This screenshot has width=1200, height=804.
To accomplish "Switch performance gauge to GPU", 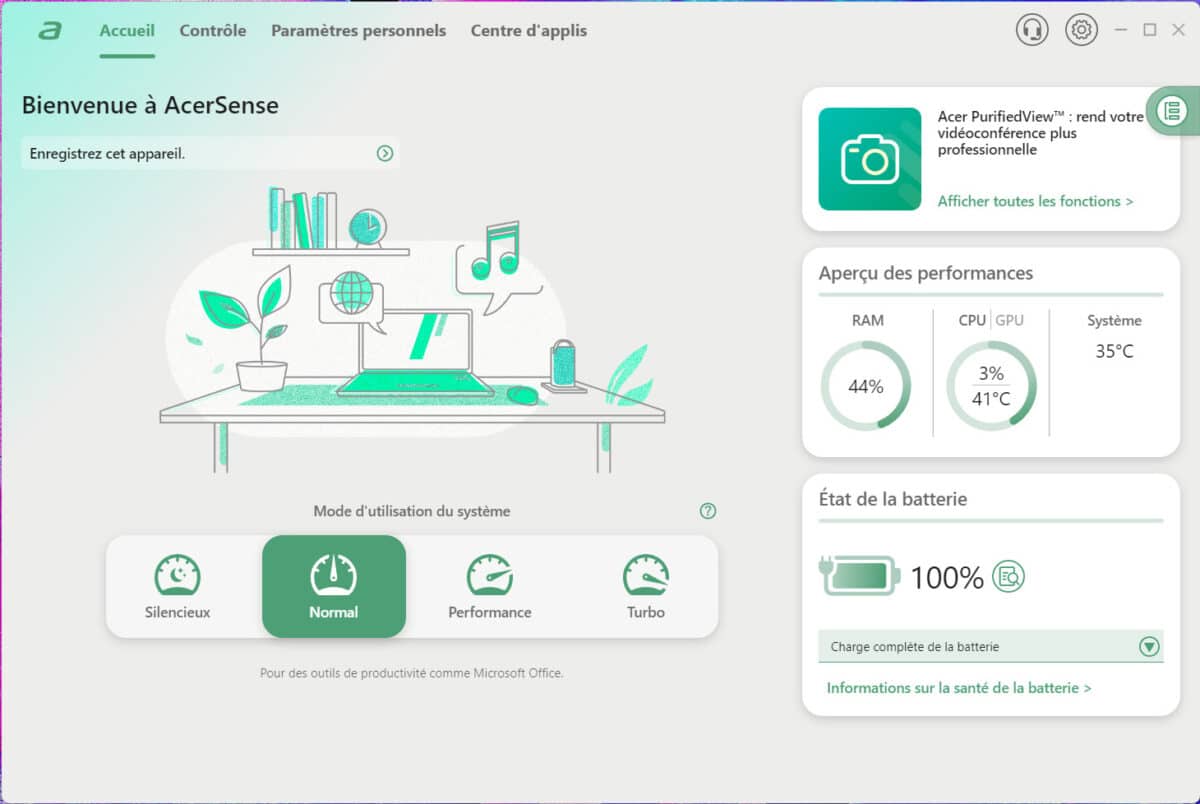I will pyautogui.click(x=1009, y=321).
